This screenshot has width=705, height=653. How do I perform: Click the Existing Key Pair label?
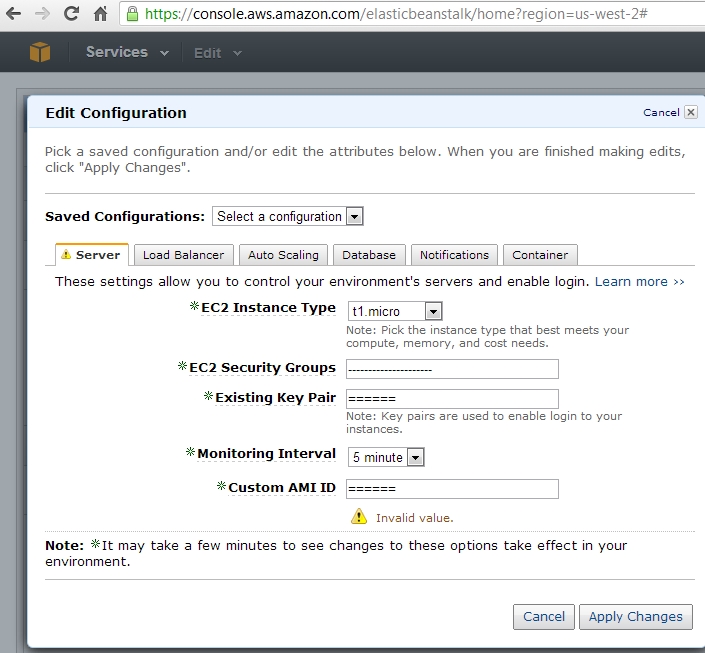click(x=276, y=398)
